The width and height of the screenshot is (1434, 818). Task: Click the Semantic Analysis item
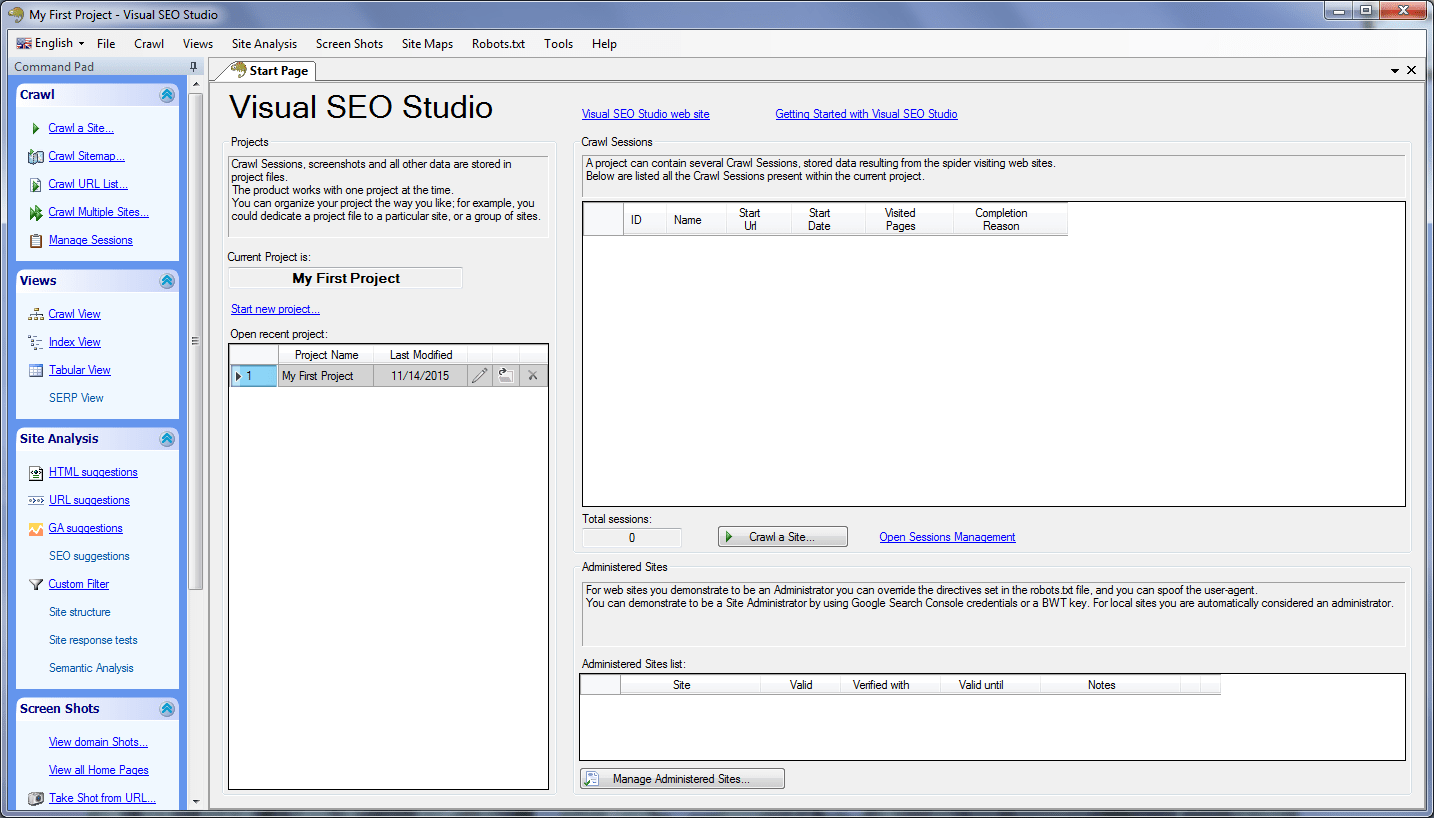pos(91,668)
